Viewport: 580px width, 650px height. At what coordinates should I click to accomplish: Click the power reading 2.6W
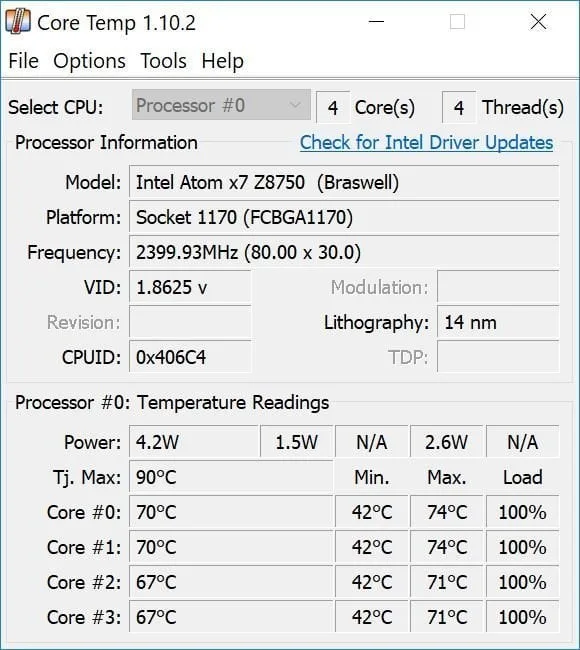(447, 441)
